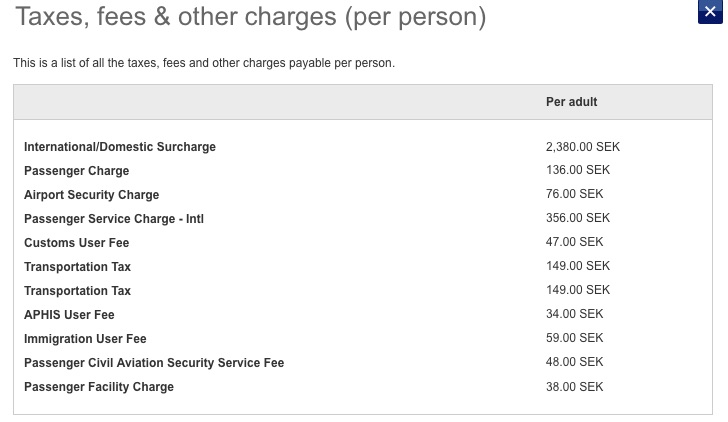Viewport: 728px width, 422px height.
Task: Click International/Domestic Surcharge label
Action: click(120, 147)
